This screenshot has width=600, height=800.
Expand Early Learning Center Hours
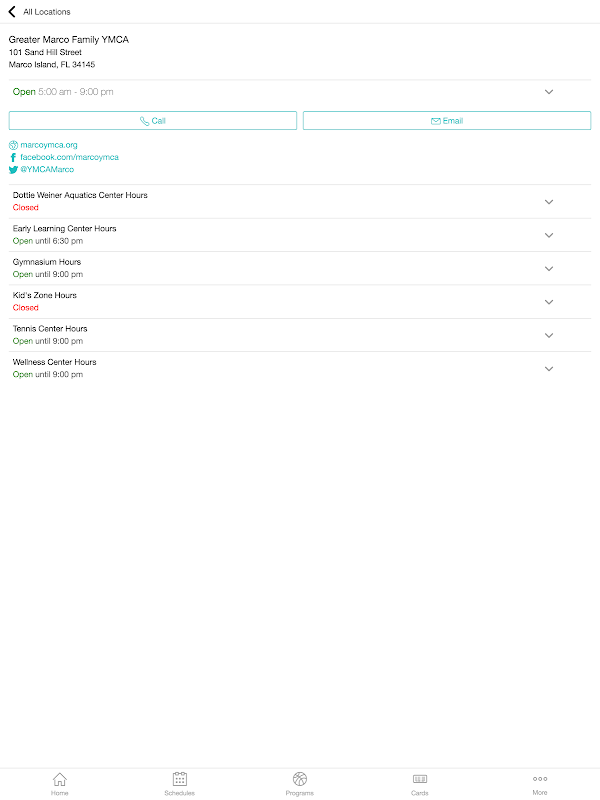point(549,235)
